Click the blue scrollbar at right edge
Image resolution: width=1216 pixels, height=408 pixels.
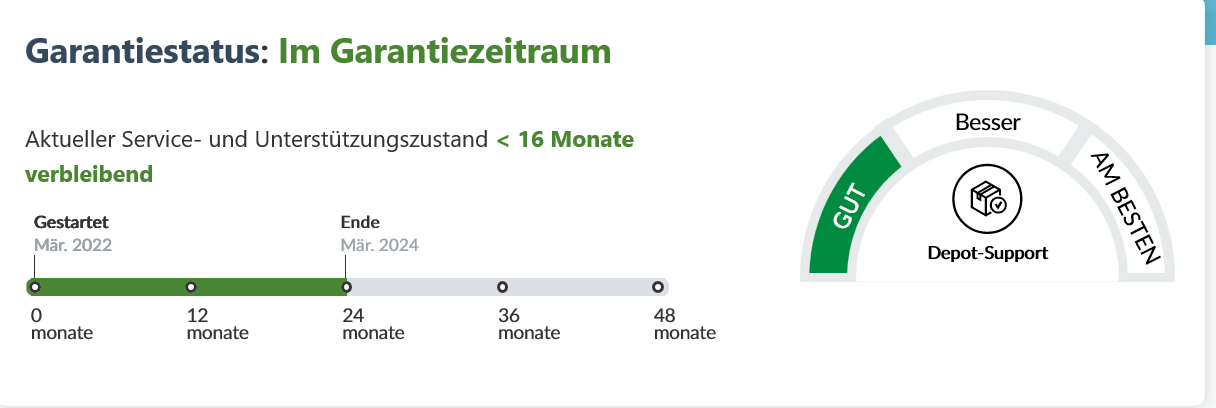(1210, 22)
